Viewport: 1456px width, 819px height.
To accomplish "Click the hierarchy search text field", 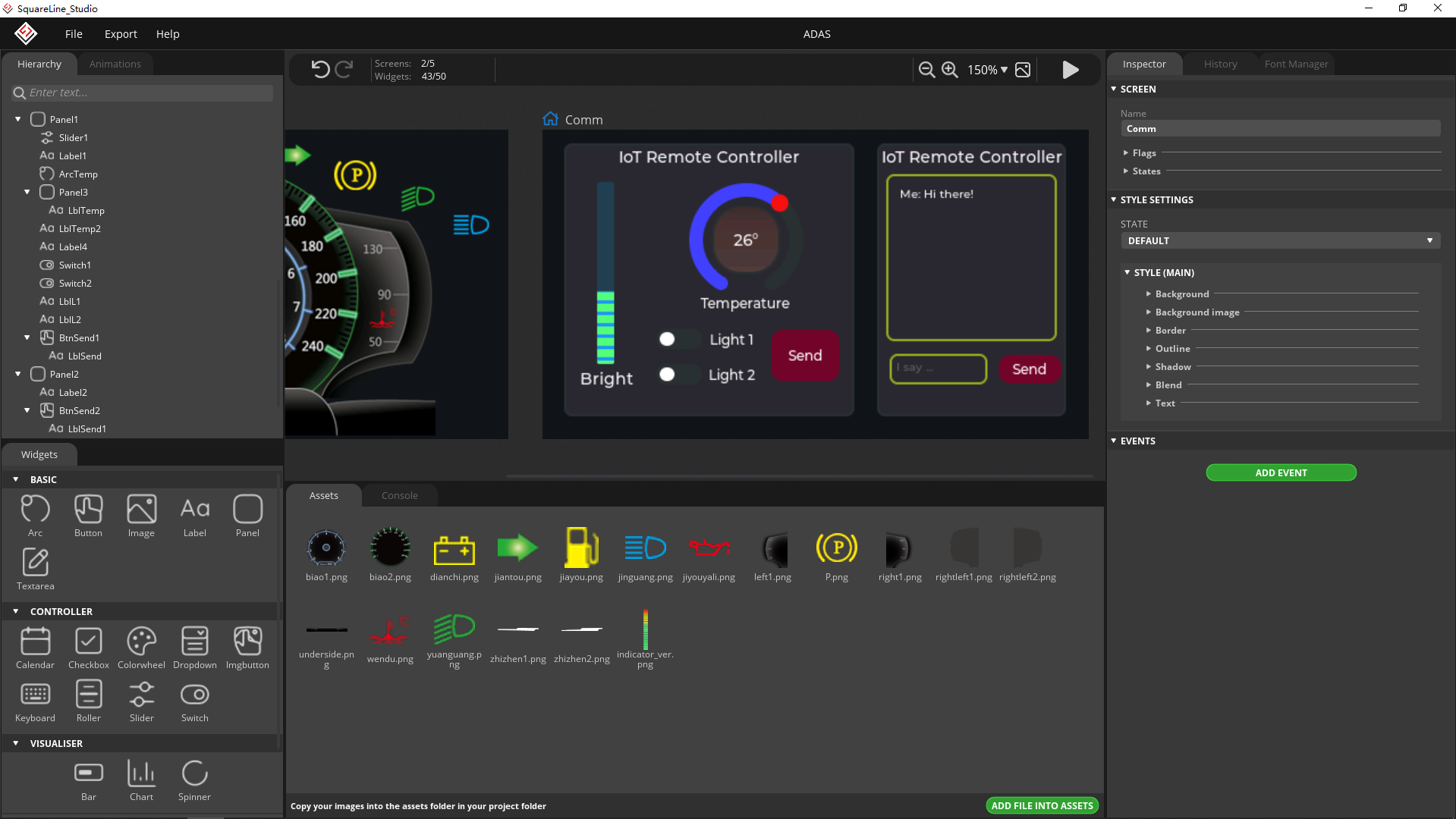I will pyautogui.click(x=143, y=93).
